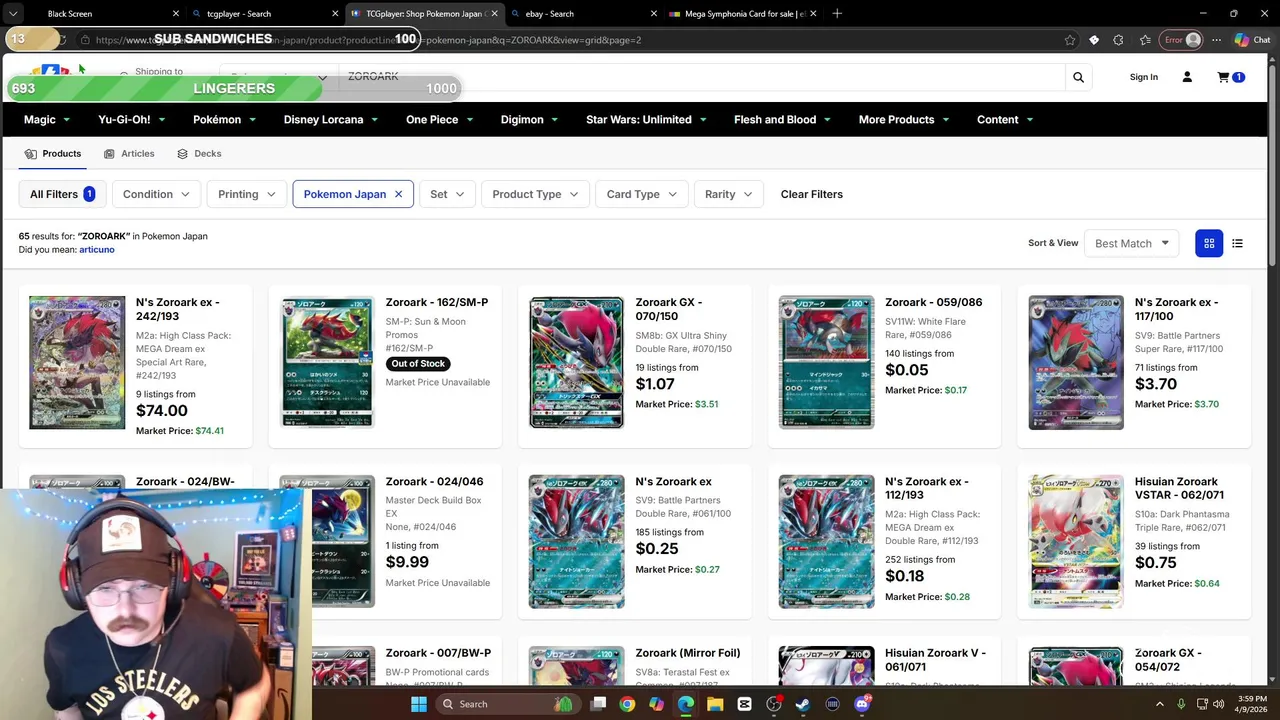Switch to list view layout
Viewport: 1280px width, 720px height.
[1237, 243]
